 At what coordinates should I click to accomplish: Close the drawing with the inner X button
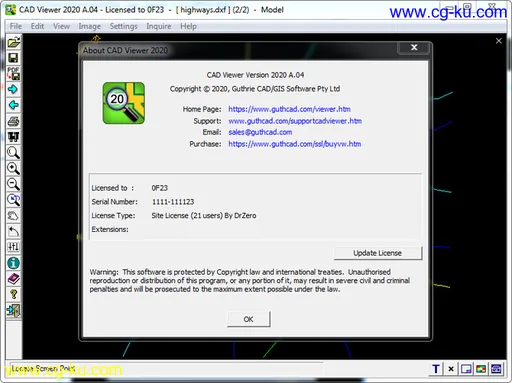pyautogui.click(x=499, y=41)
